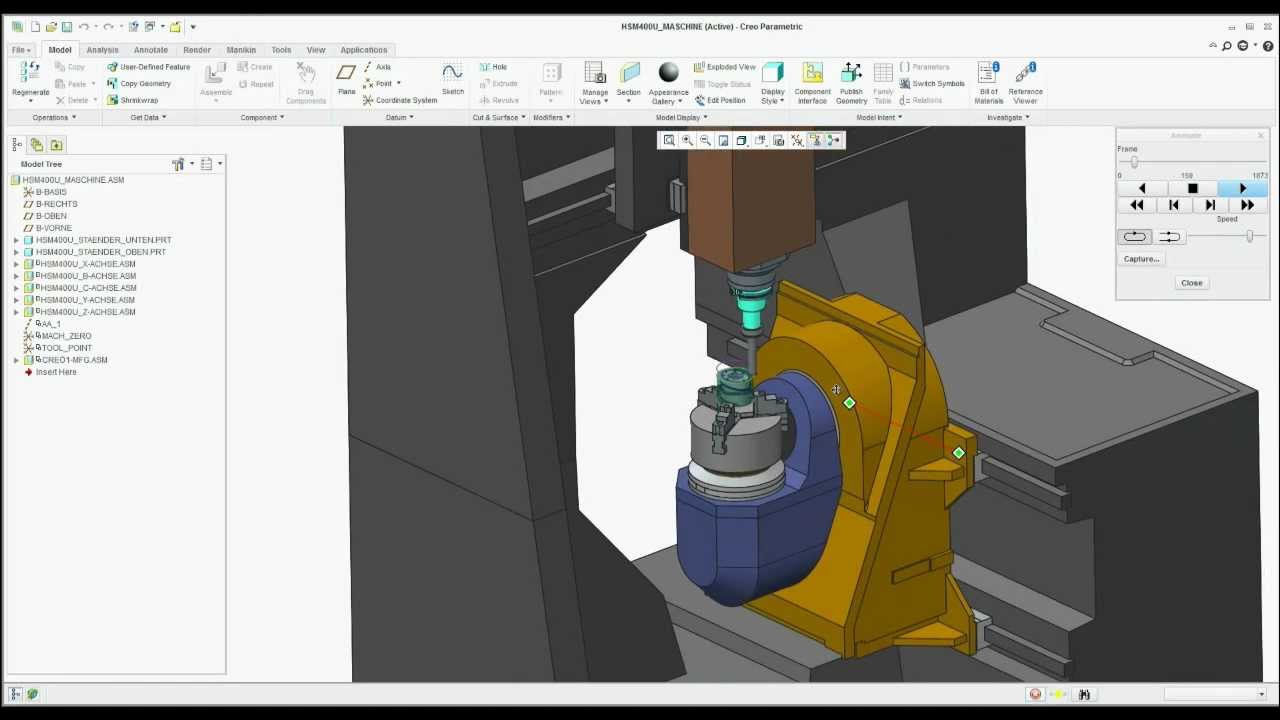
Task: Open the Appearance Gallery sphere icon
Action: point(668,72)
